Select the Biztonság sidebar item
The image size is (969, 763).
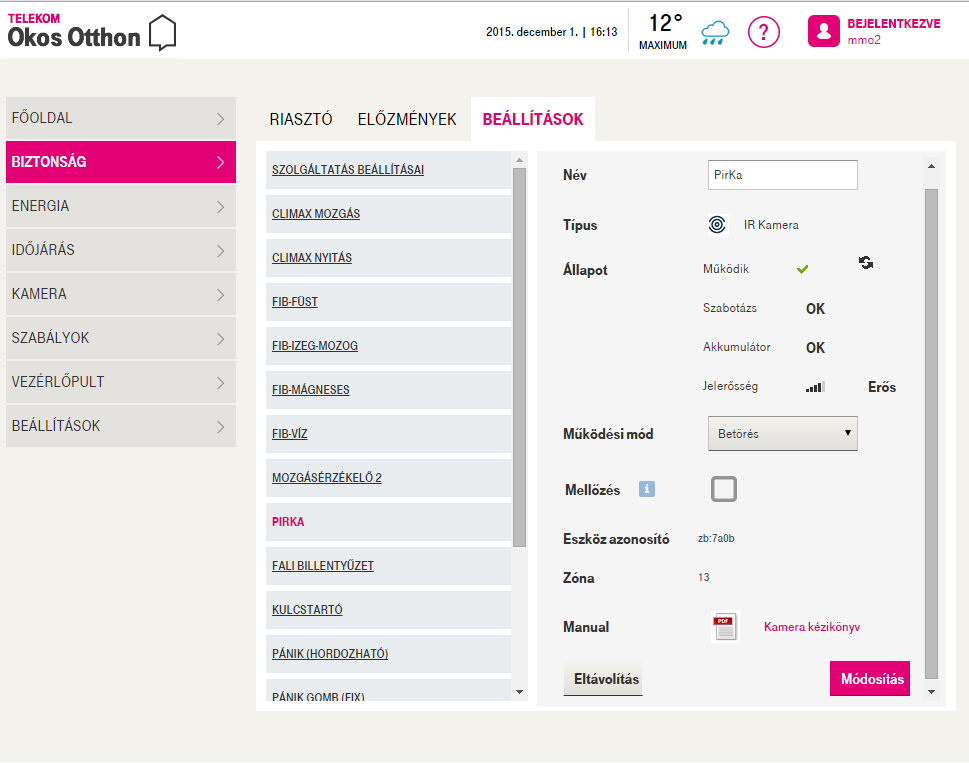click(x=121, y=162)
